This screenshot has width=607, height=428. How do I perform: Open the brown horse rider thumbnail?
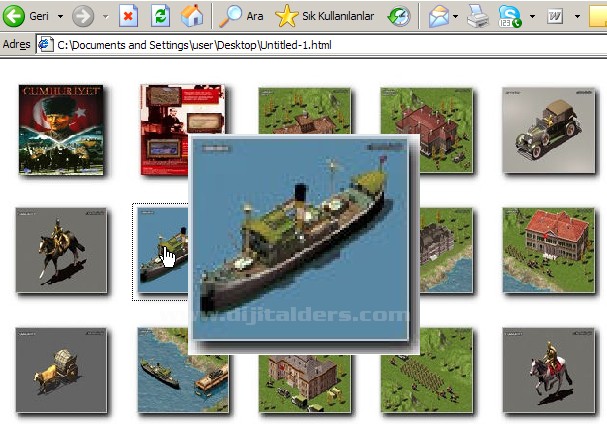61,250
